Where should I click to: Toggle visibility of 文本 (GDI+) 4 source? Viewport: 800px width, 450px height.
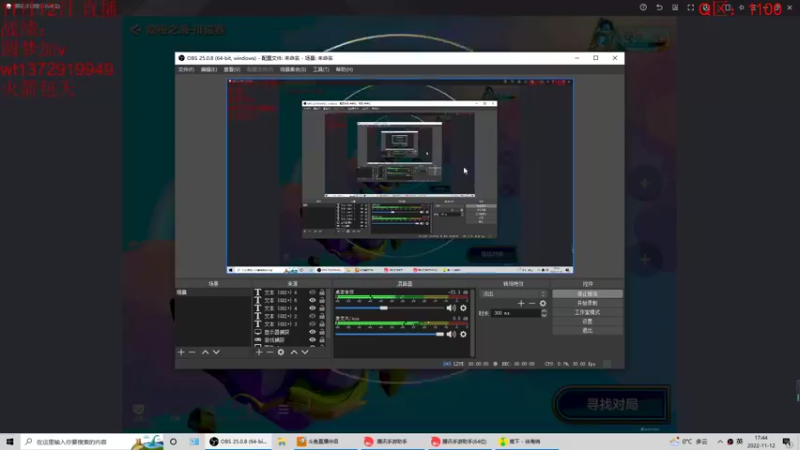312,308
